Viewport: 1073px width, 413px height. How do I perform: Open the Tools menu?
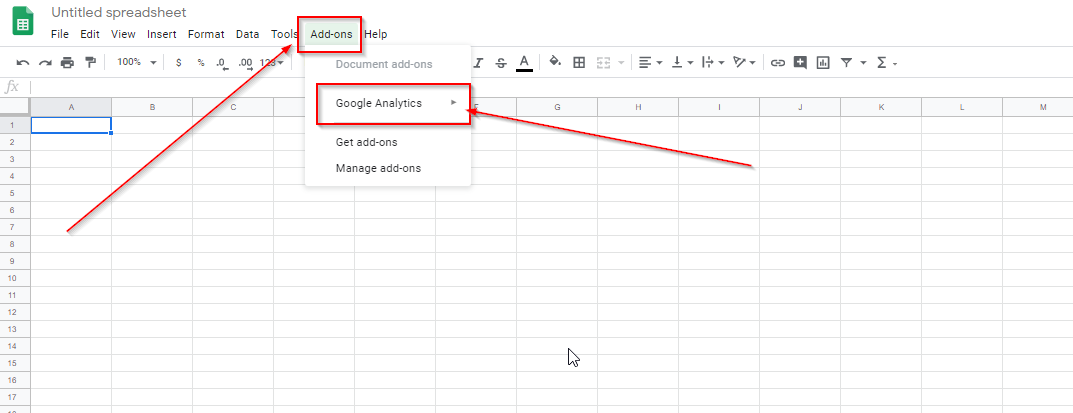pos(284,34)
